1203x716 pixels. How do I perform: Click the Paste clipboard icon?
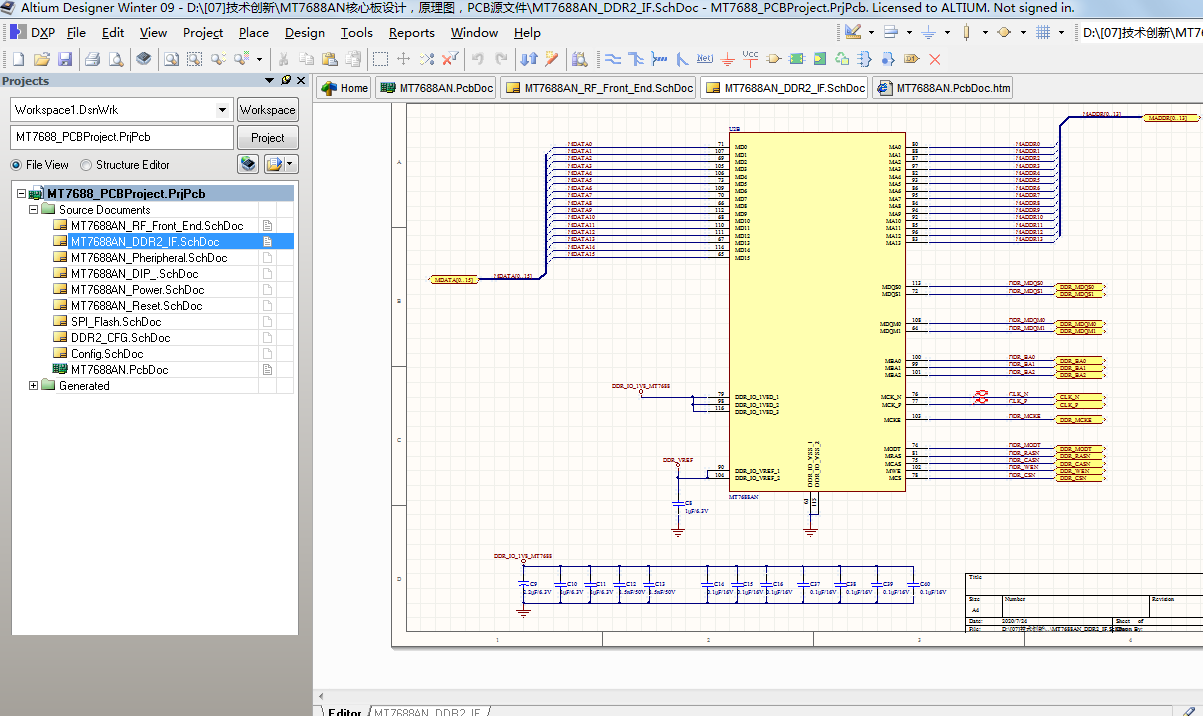pyautogui.click(x=329, y=59)
